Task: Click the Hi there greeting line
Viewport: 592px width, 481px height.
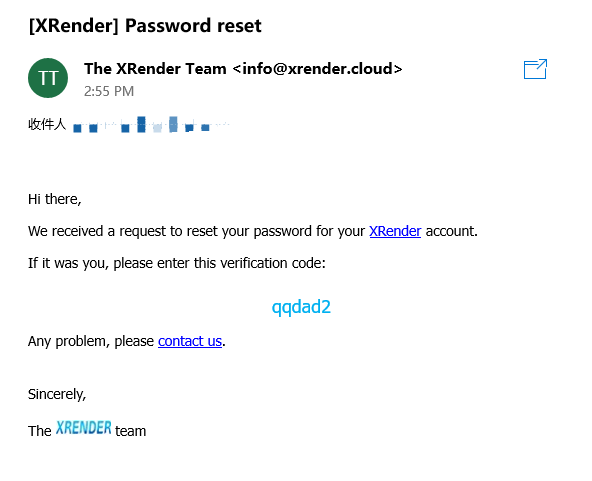Action: tap(55, 199)
